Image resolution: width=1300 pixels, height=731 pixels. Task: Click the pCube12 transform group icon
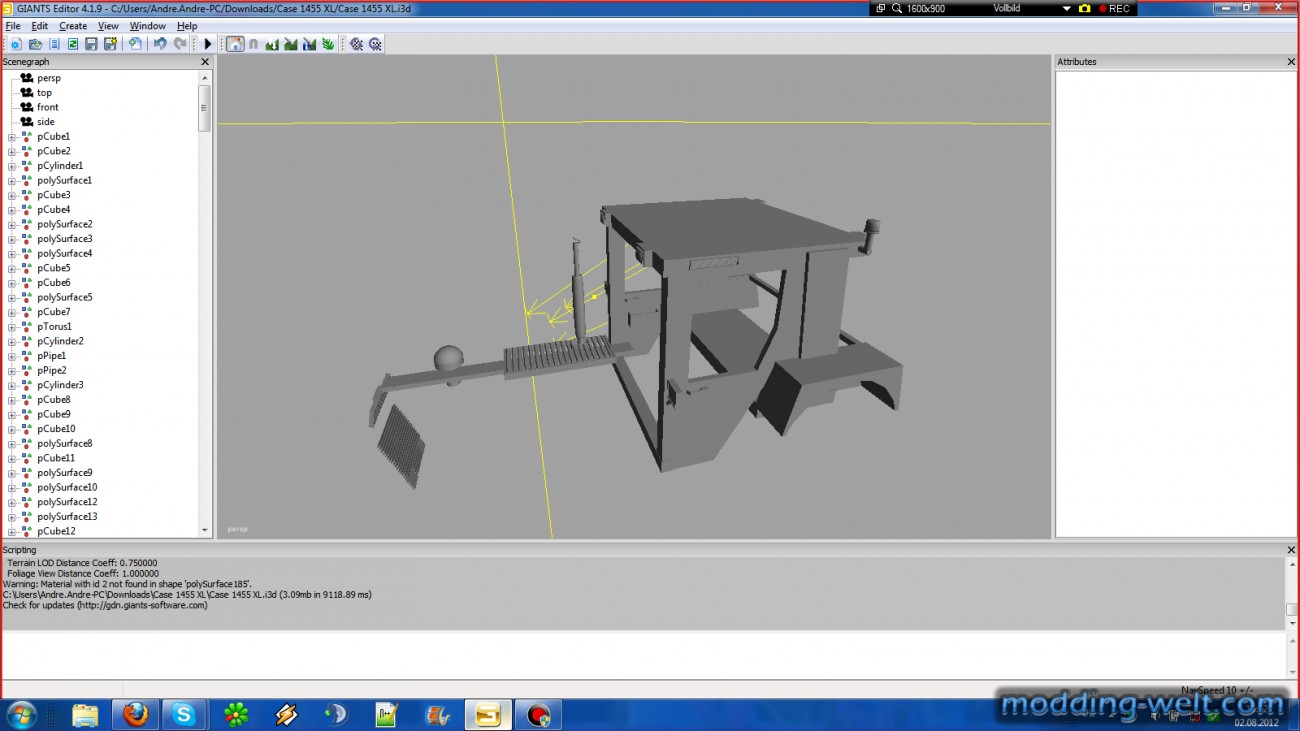tap(26, 531)
